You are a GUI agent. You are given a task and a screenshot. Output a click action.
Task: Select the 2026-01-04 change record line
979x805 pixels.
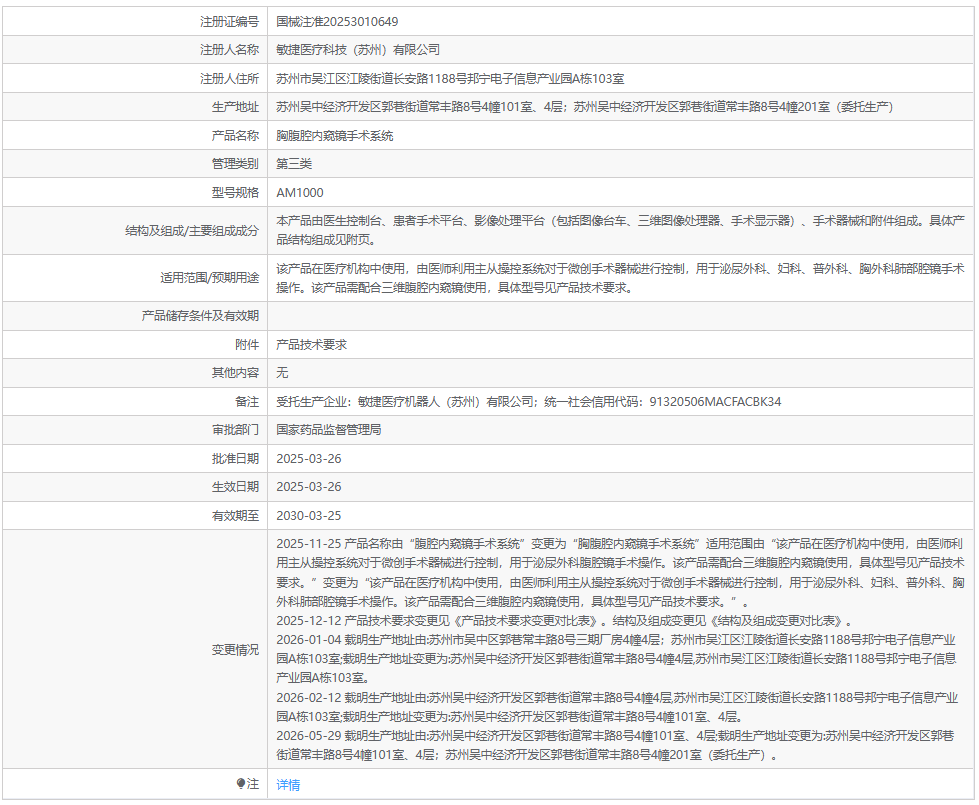point(617,659)
